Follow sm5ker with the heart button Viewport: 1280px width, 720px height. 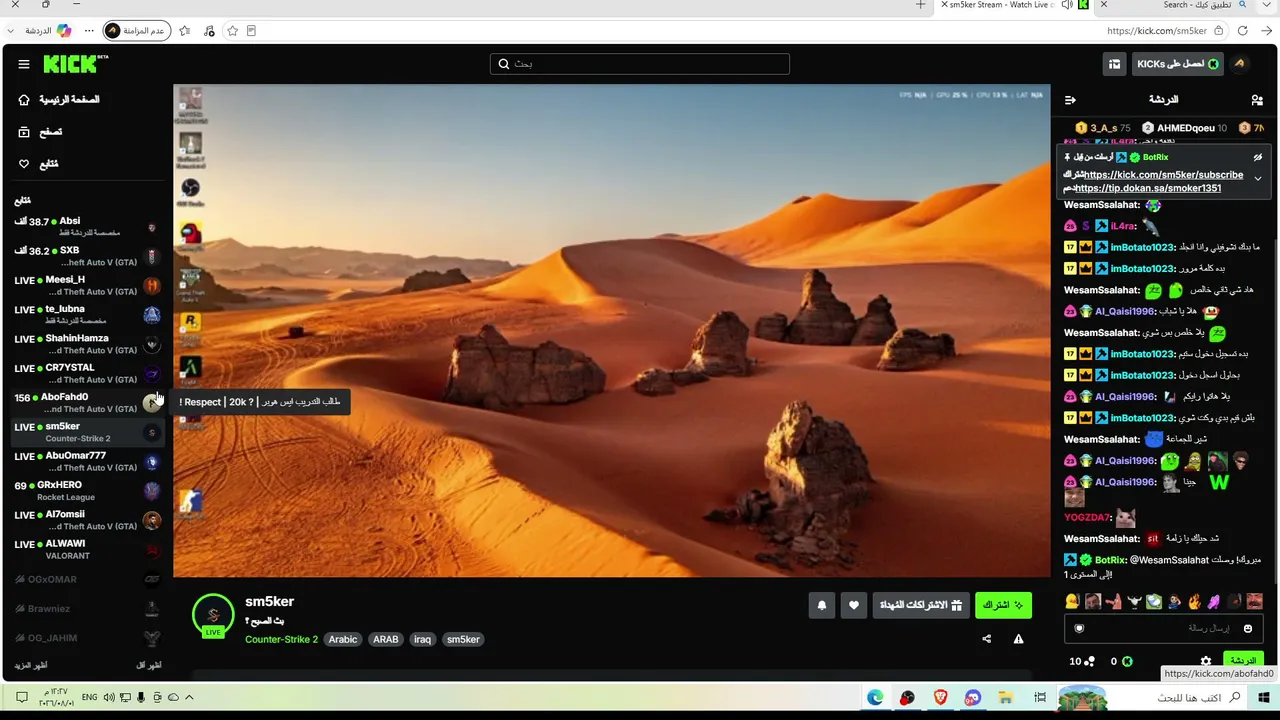point(853,605)
